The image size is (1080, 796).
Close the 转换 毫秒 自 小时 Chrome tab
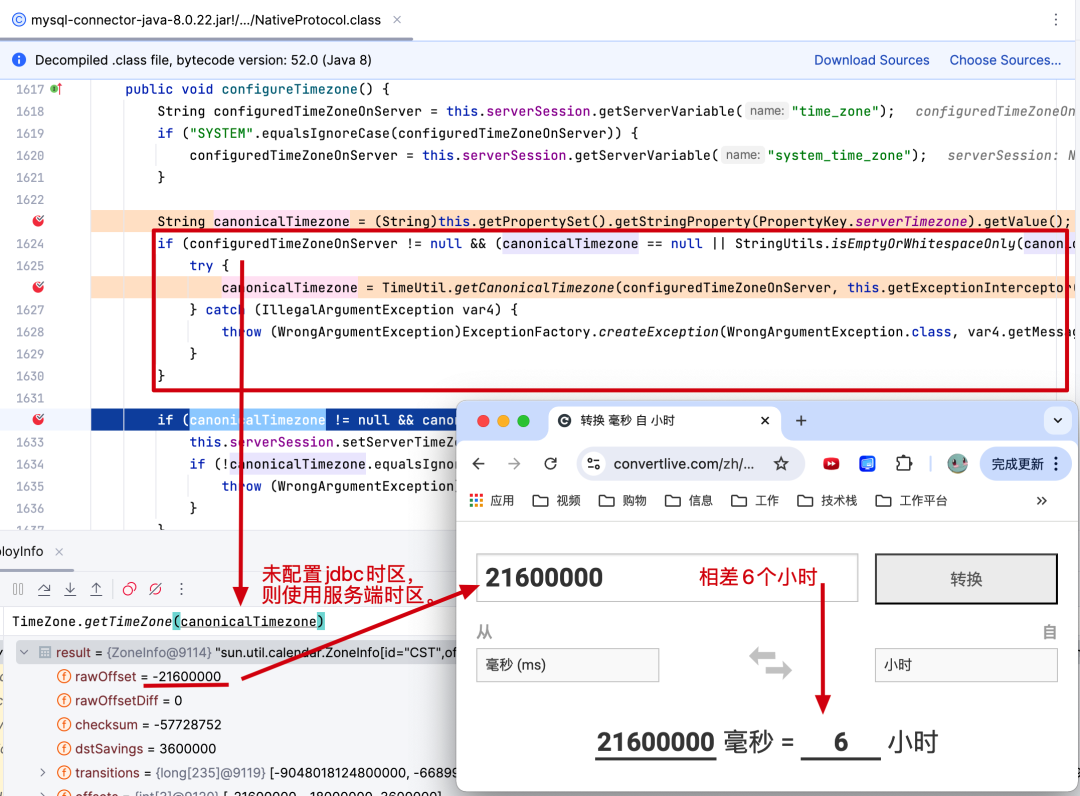(x=765, y=421)
